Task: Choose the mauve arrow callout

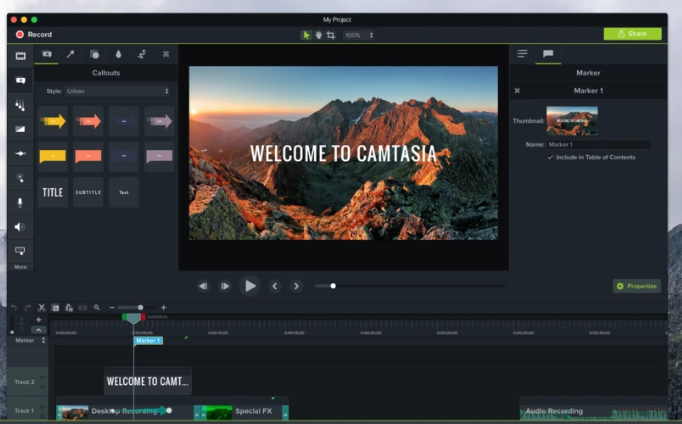Action: click(159, 121)
